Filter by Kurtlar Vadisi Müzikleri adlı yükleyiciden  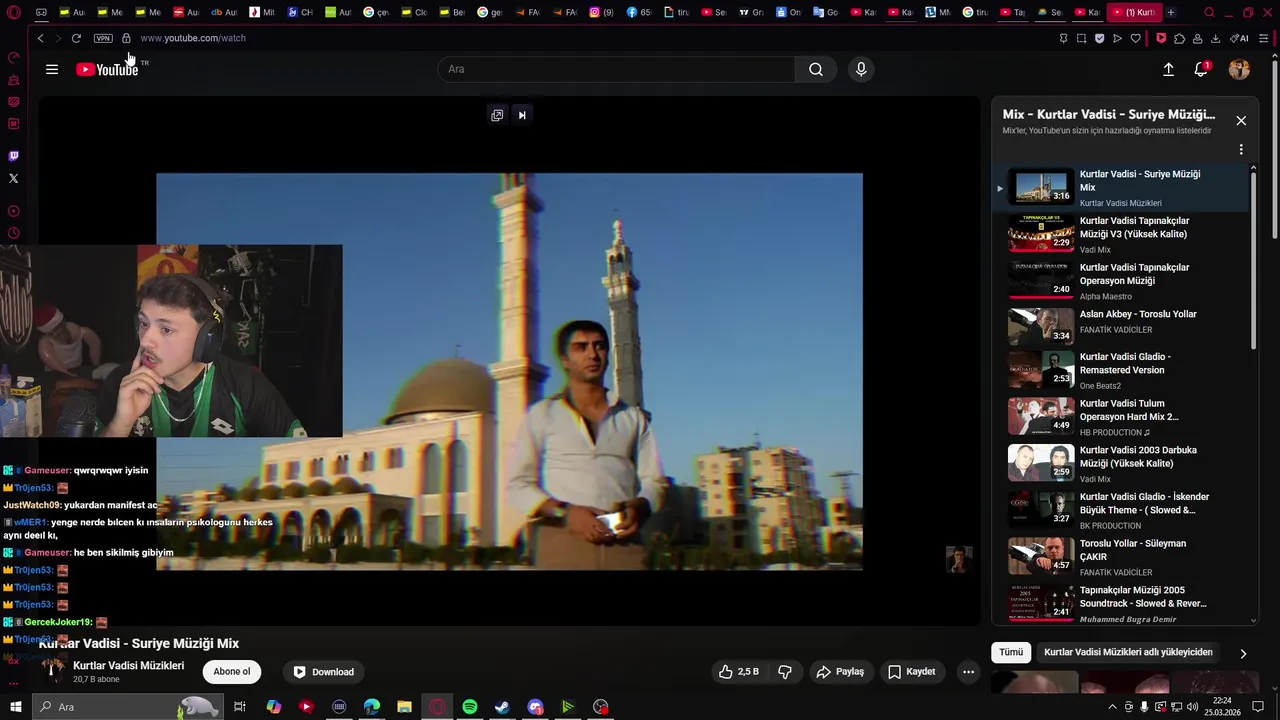tap(1128, 652)
